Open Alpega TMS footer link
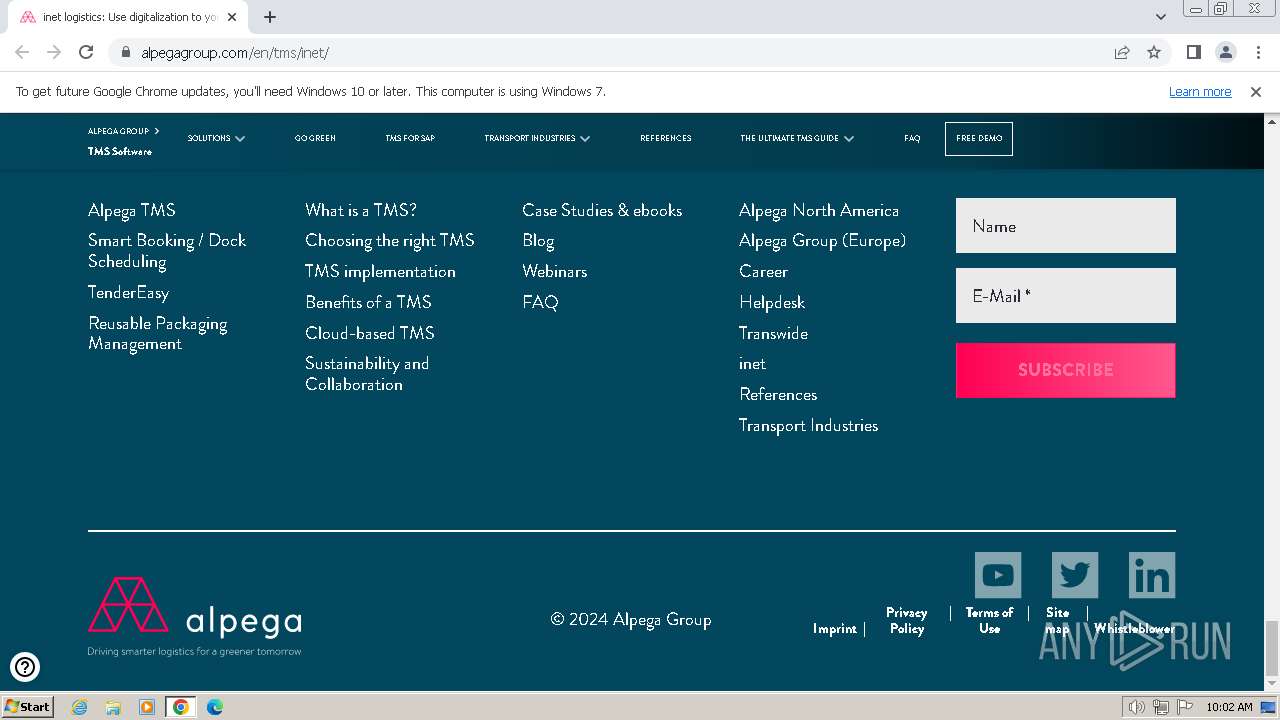This screenshot has width=1280, height=720. [x=131, y=210]
